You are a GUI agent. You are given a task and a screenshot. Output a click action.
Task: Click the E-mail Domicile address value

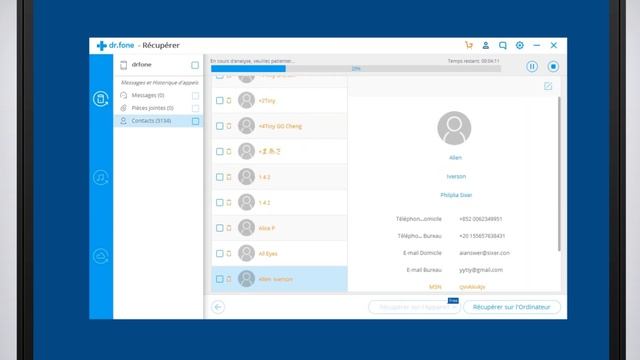484,253
